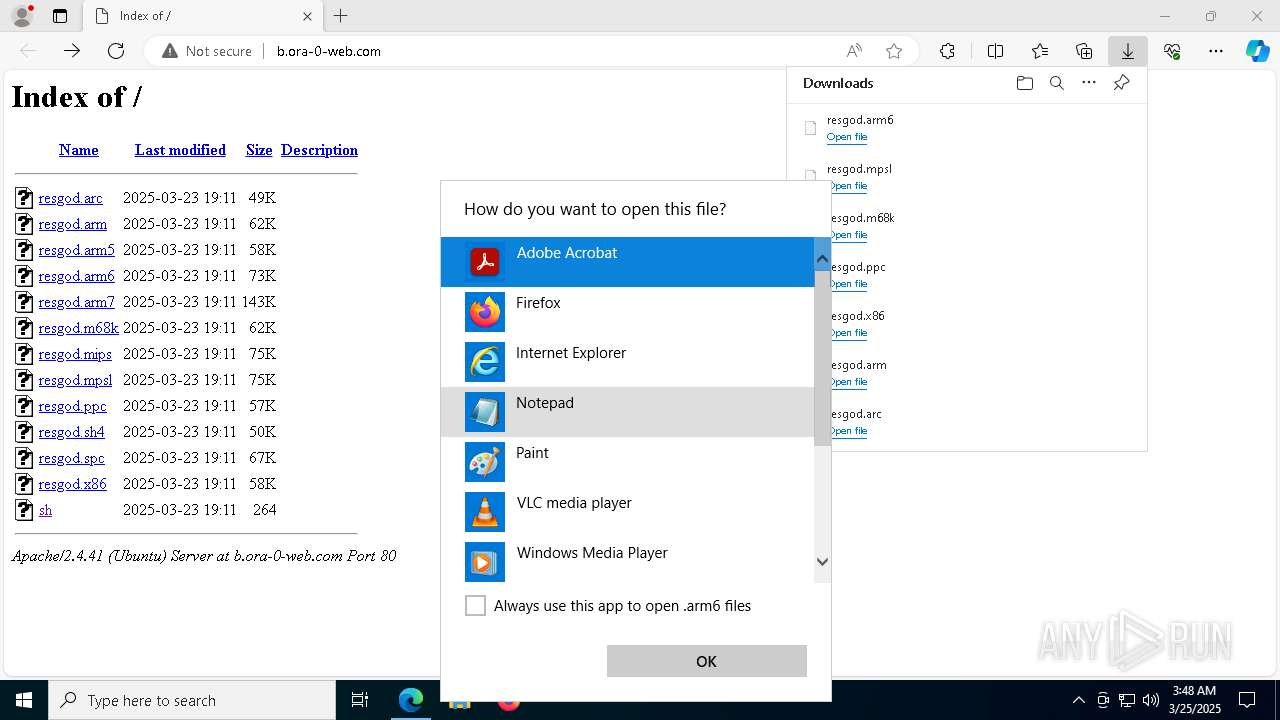Confirm with the OK button
Image resolution: width=1280 pixels, height=720 pixels.
[706, 661]
